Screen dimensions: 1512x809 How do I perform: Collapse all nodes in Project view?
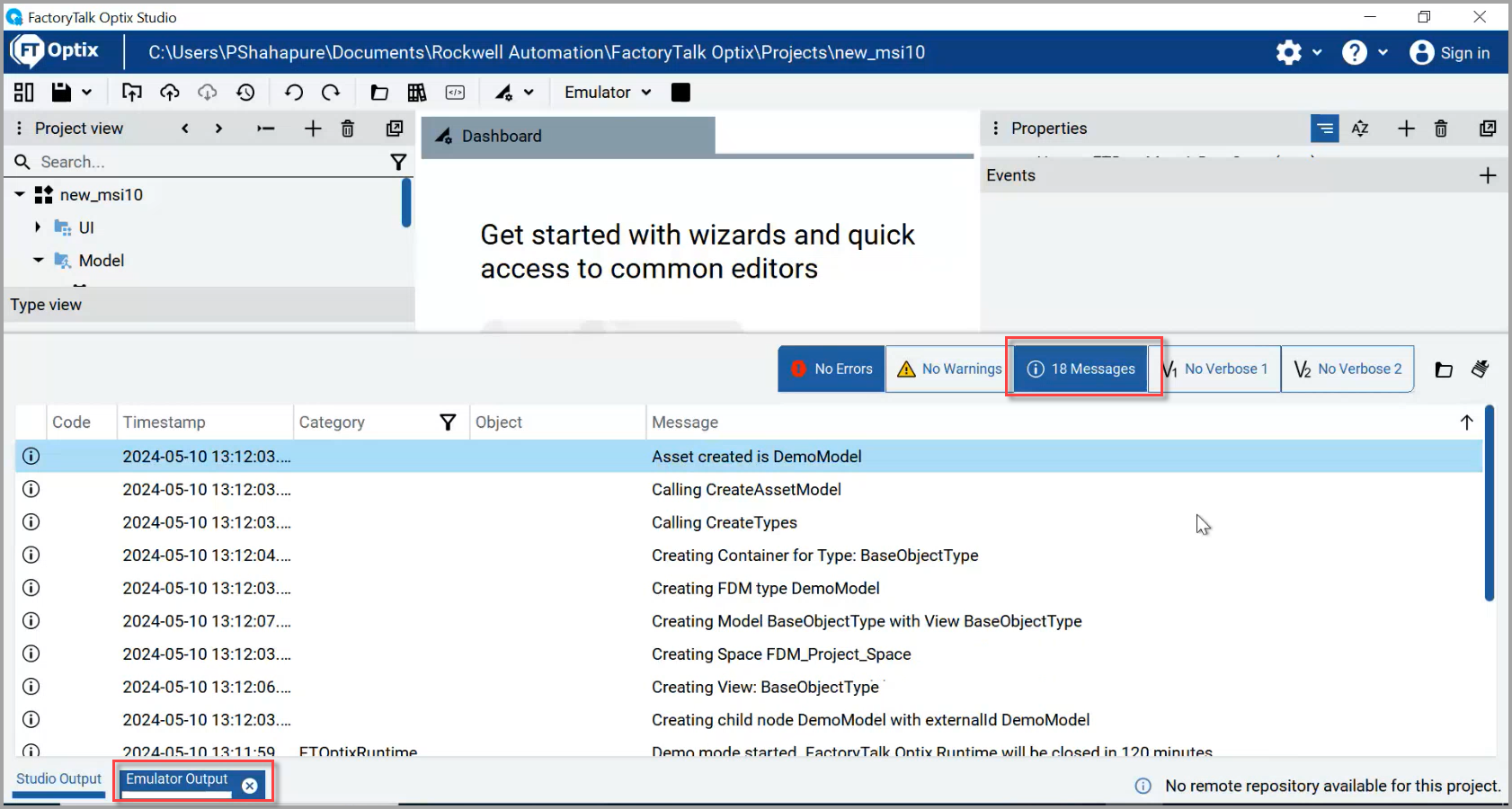pyautogui.click(x=265, y=129)
